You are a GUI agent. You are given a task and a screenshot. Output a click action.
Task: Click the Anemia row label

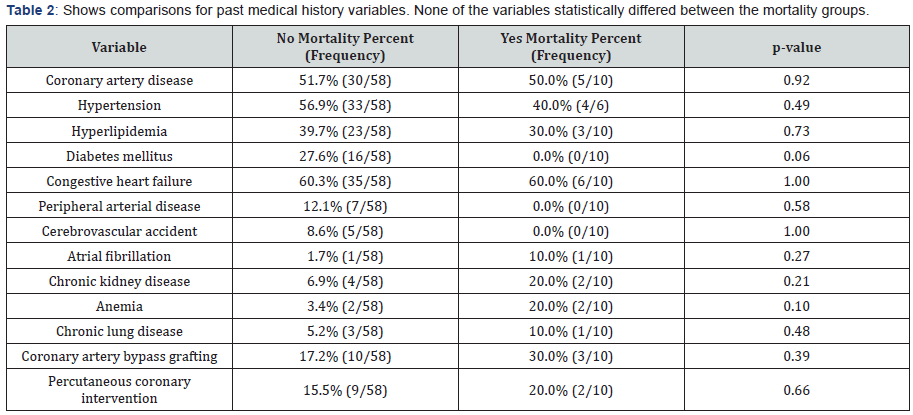click(x=119, y=307)
